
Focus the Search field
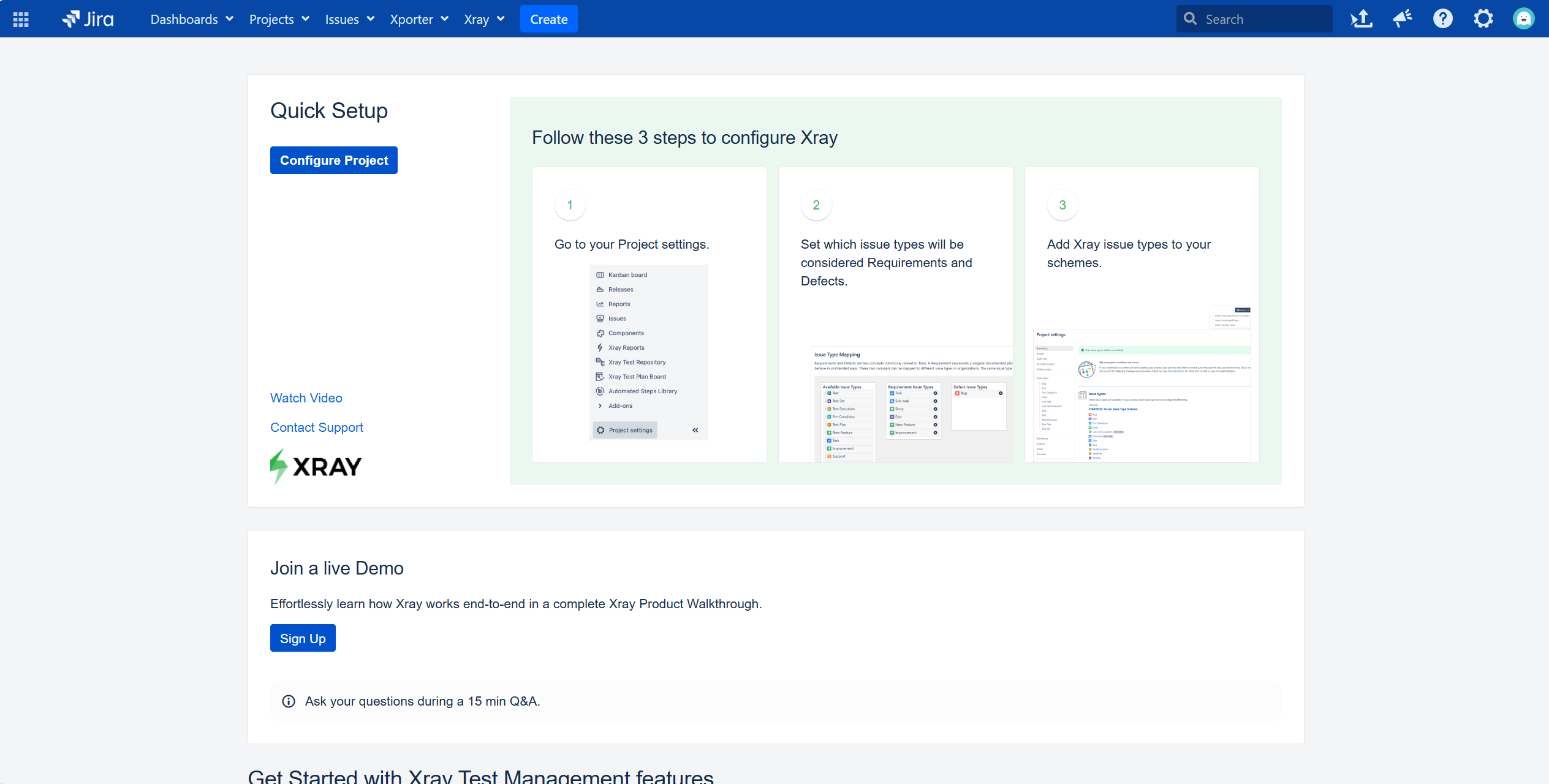1254,19
